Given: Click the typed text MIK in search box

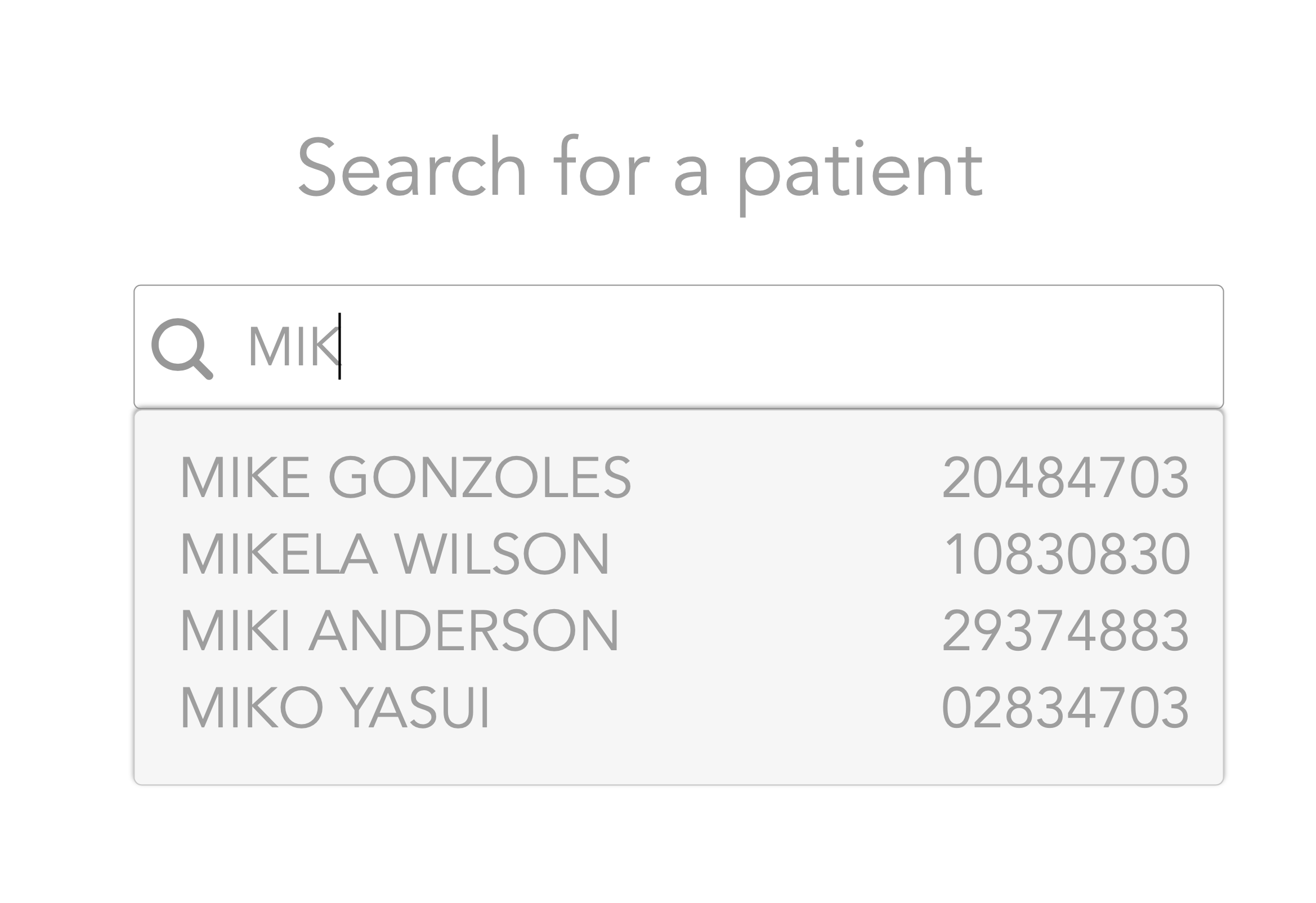Looking at the screenshot, I should 293,347.
